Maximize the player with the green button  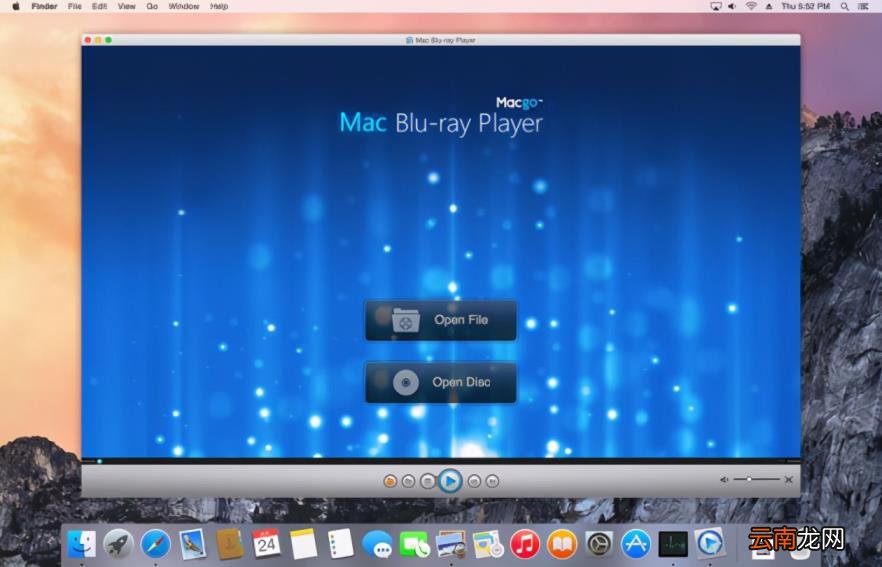(x=108, y=40)
